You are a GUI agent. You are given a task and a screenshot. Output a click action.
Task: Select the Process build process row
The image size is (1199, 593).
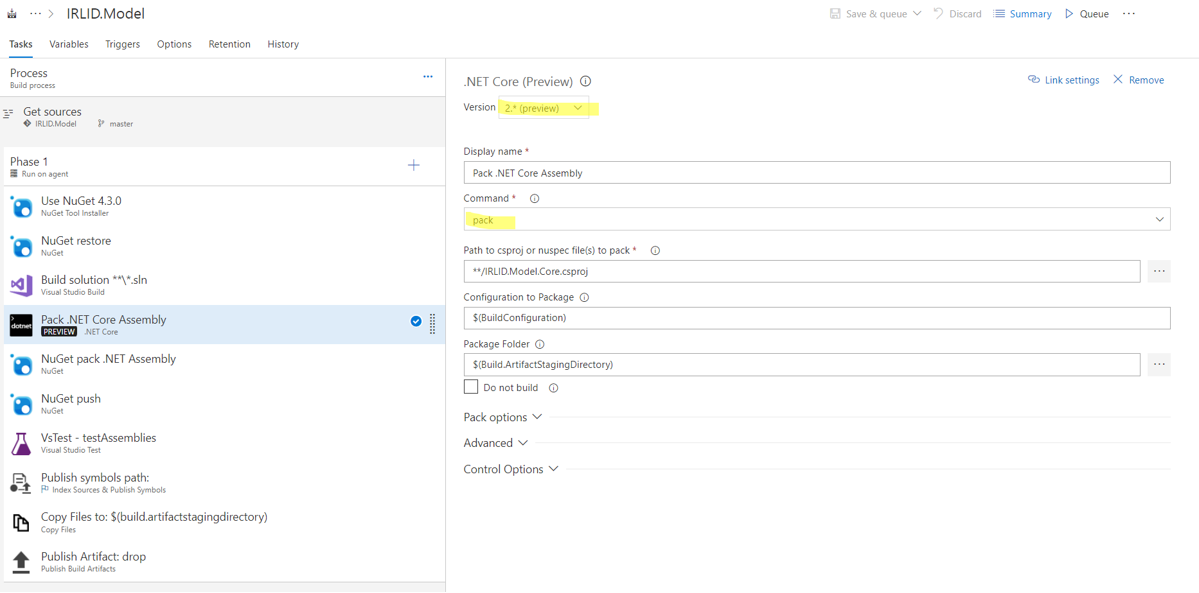pyautogui.click(x=223, y=78)
